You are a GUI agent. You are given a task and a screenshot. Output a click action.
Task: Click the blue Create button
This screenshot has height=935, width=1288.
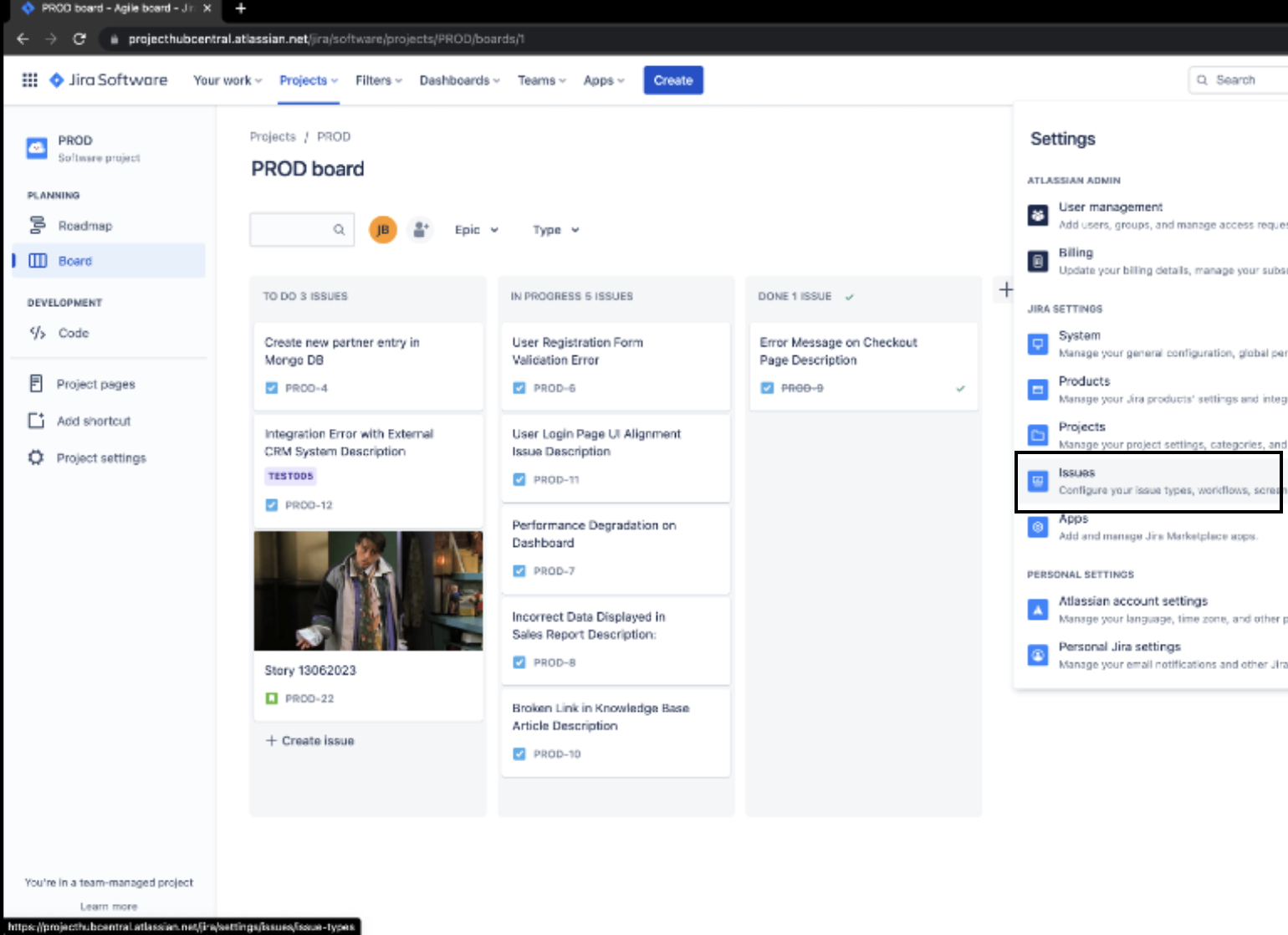(673, 80)
